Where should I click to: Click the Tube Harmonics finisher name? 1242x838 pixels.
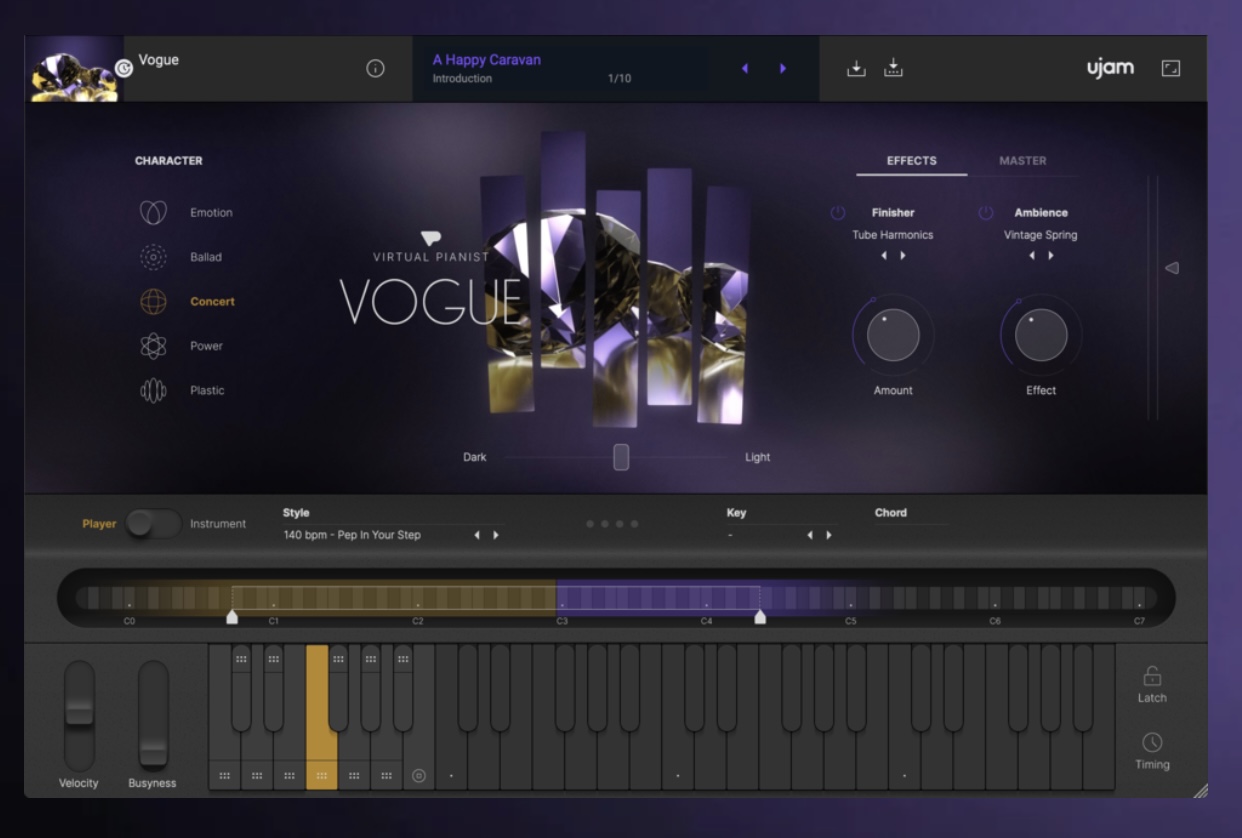click(x=893, y=235)
